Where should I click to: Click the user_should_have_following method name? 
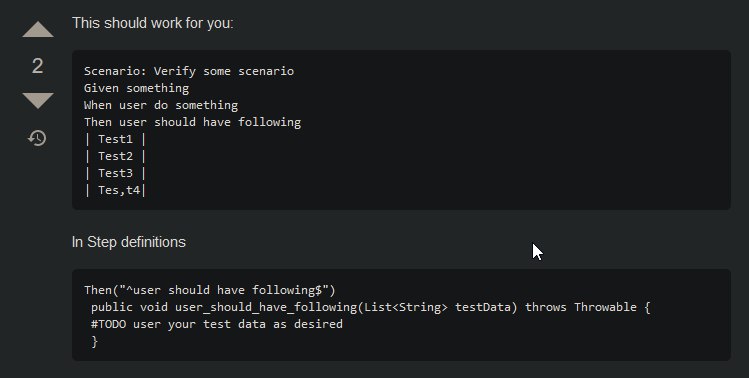click(x=266, y=307)
